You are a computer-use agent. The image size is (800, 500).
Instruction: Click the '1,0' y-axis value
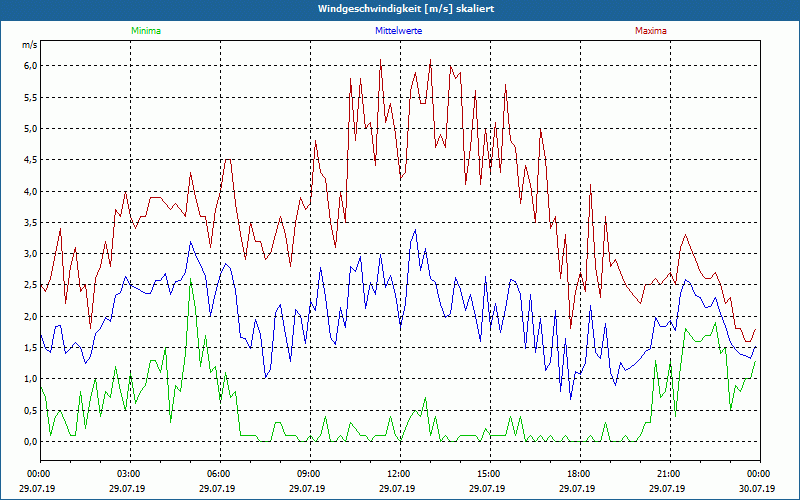(31, 379)
